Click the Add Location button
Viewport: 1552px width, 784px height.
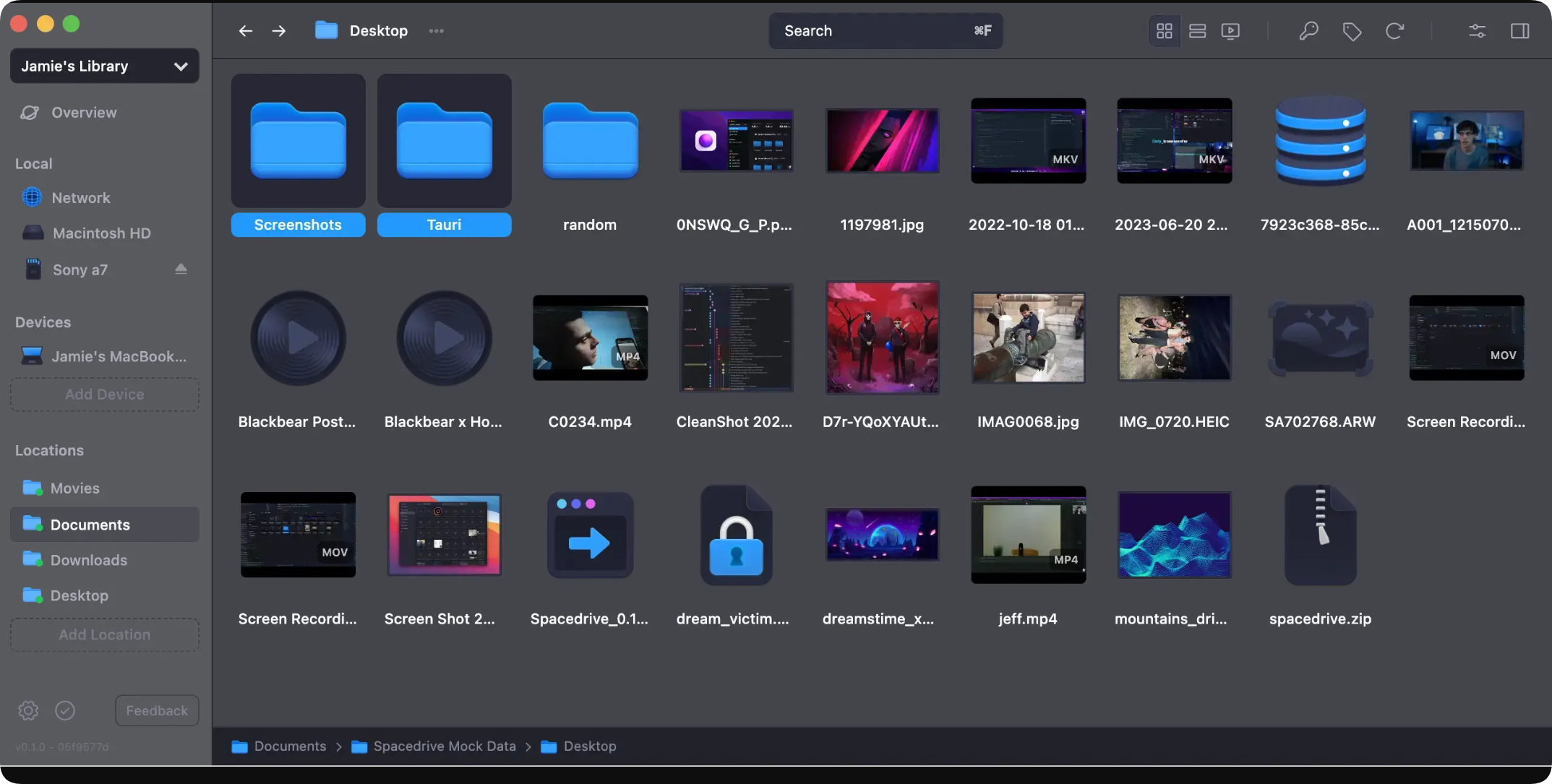click(105, 634)
